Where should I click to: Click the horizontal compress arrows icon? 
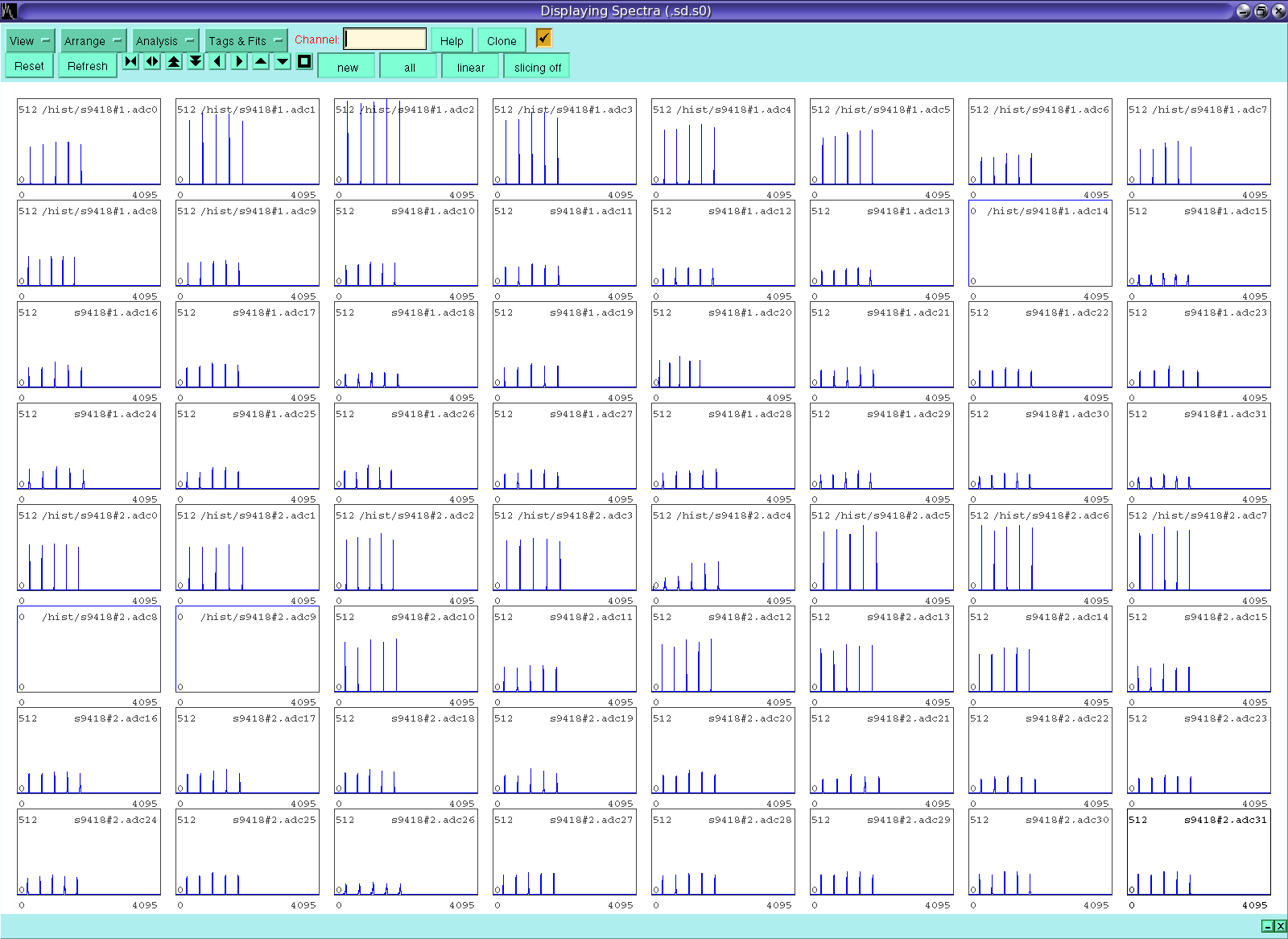130,61
